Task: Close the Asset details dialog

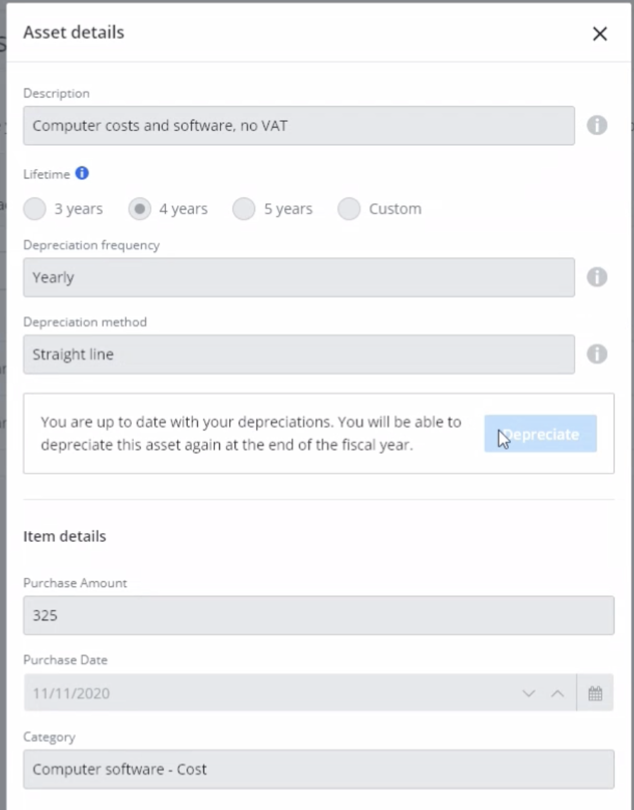Action: (x=600, y=33)
